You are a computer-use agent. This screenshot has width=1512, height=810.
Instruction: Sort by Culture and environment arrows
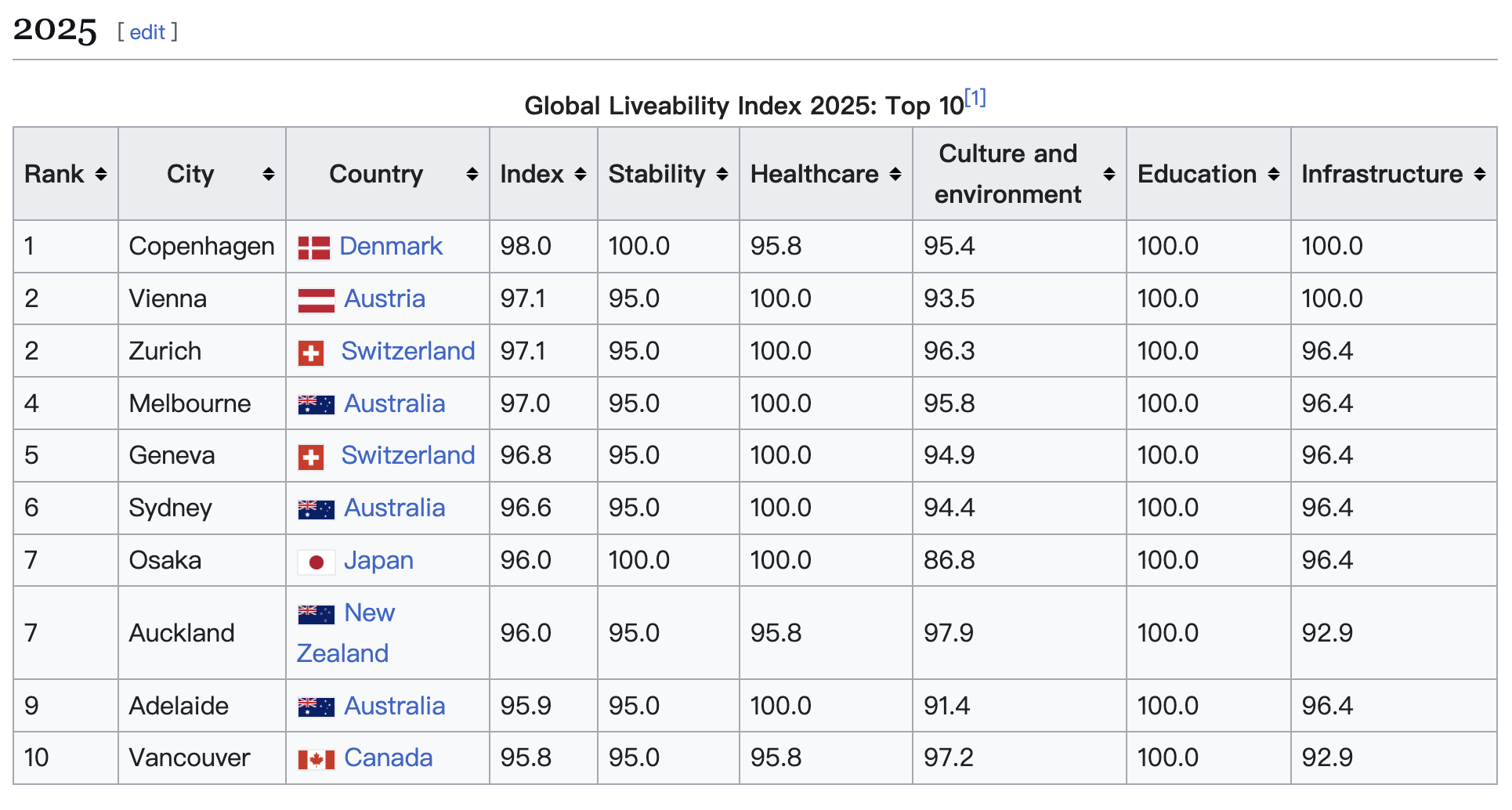pyautogui.click(x=1109, y=174)
